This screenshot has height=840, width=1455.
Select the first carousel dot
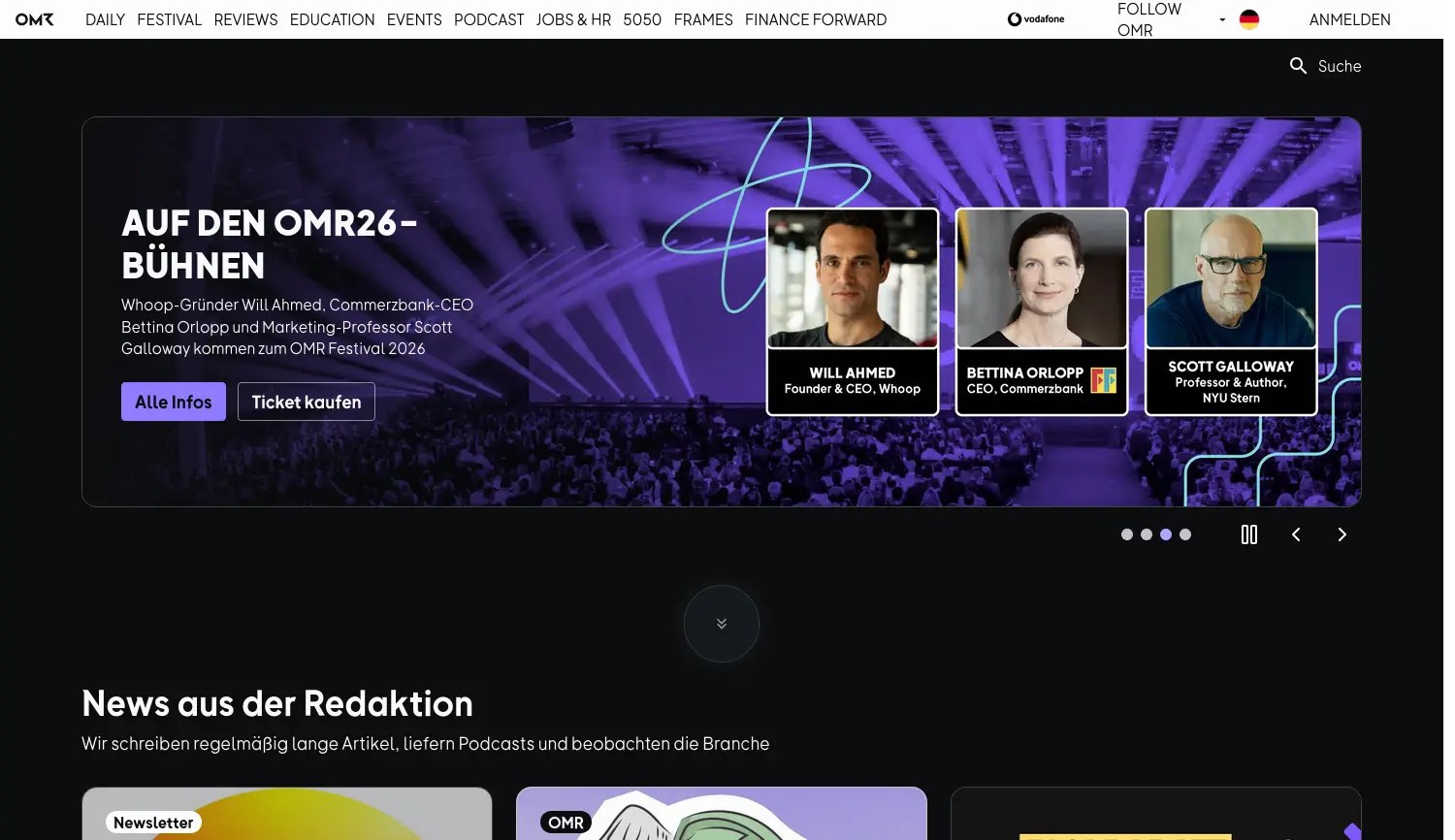1127,534
